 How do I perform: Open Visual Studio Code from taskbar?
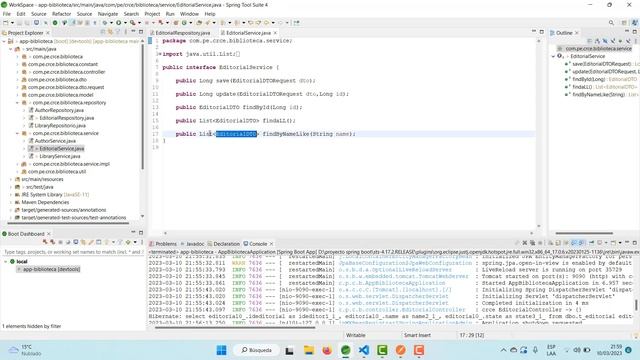364,350
